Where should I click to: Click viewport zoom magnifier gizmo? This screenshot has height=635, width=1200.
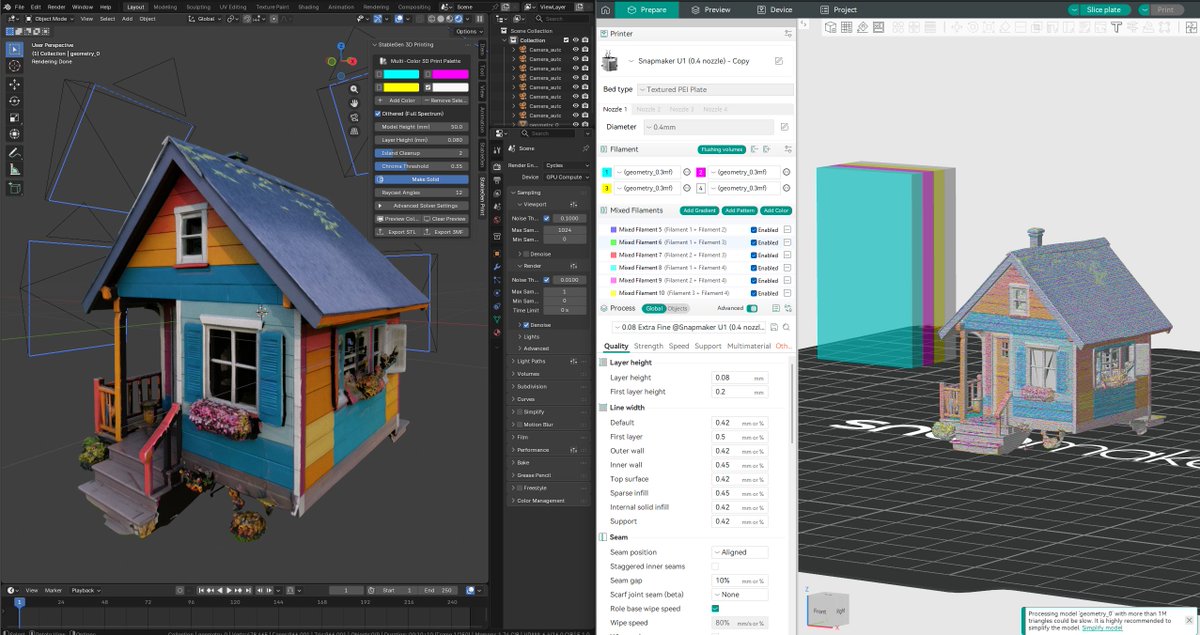(354, 88)
